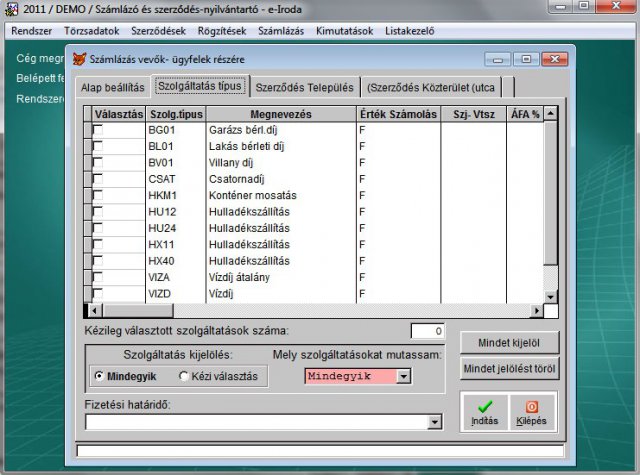Click the fox icon in dialog title bar
640x475 pixels.
pos(80,59)
